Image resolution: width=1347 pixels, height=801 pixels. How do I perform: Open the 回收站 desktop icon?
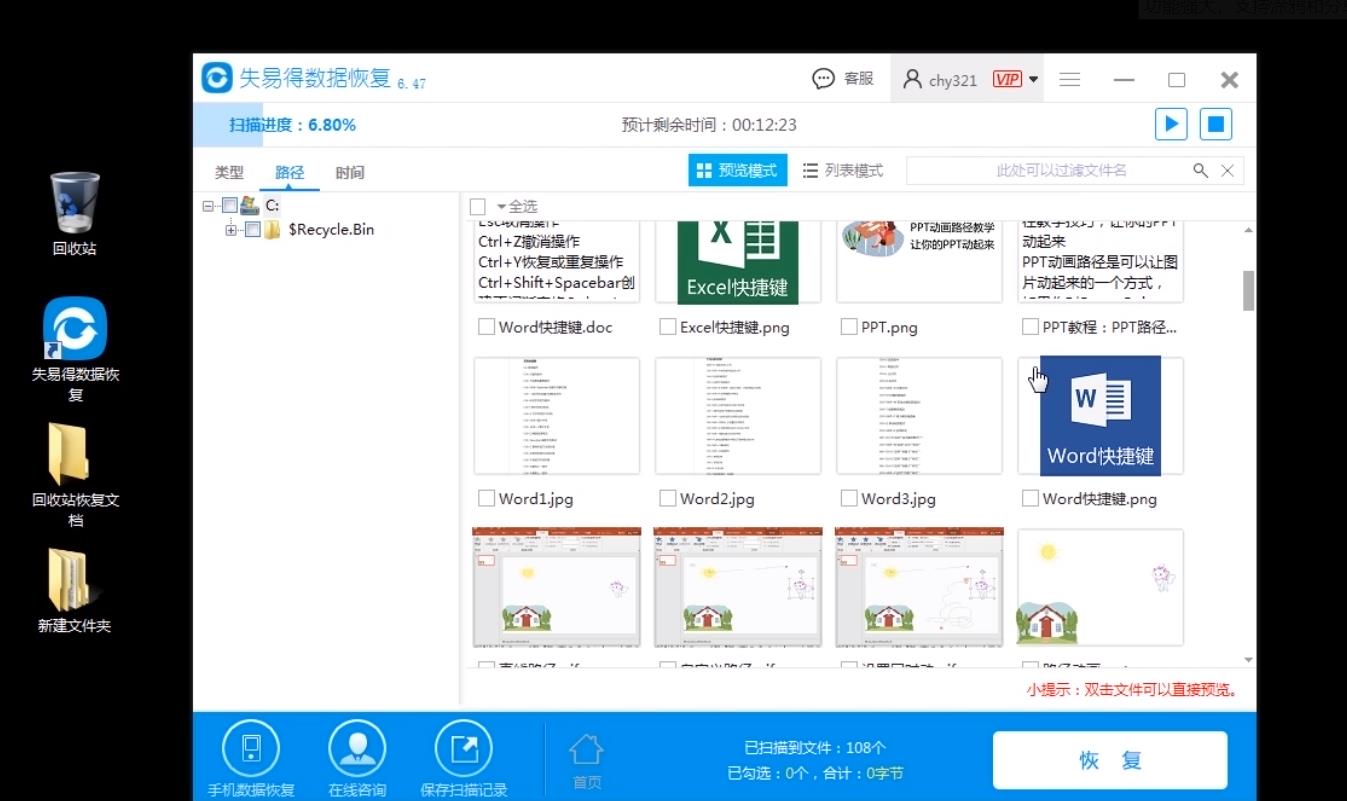75,213
